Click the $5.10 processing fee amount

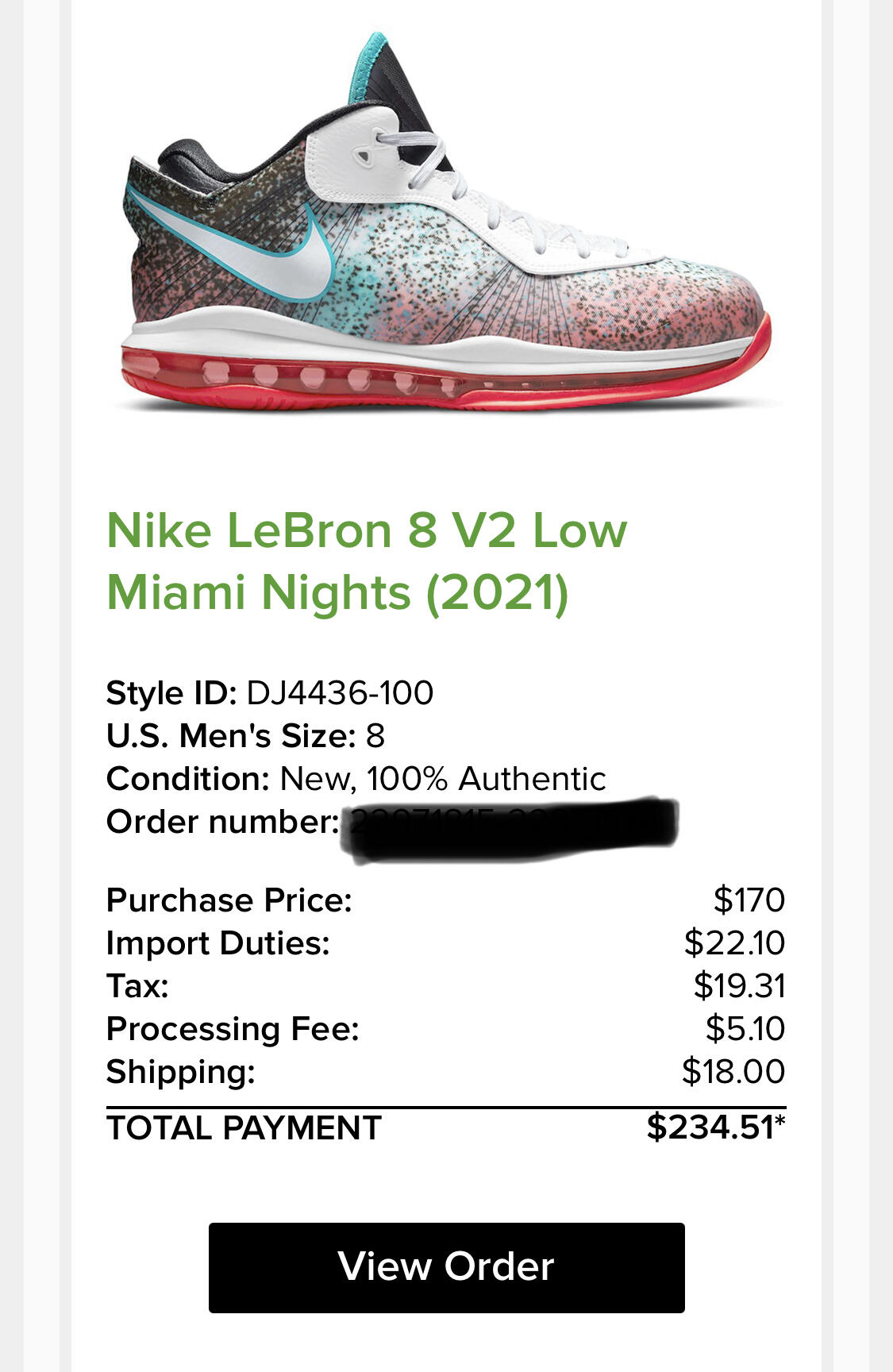click(745, 1029)
